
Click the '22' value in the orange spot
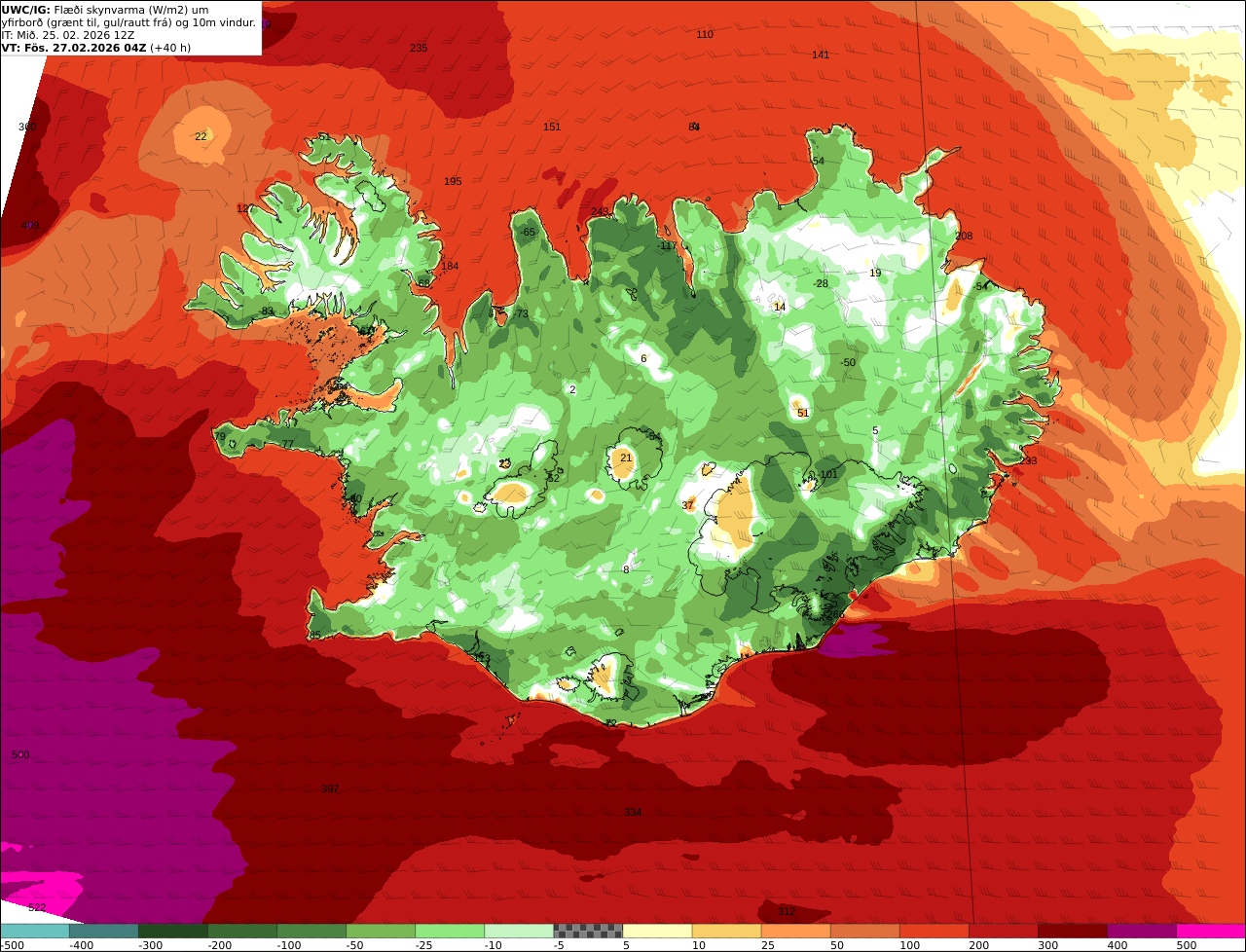[x=201, y=136]
